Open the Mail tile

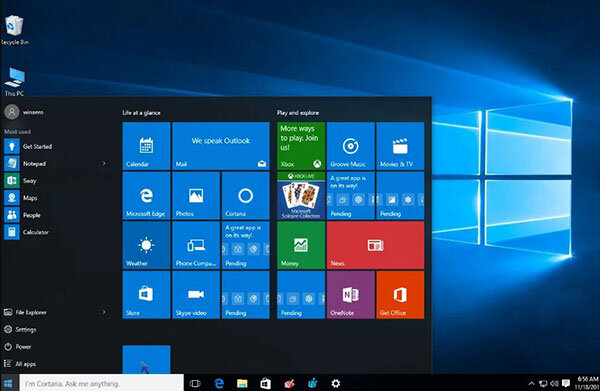(x=221, y=146)
